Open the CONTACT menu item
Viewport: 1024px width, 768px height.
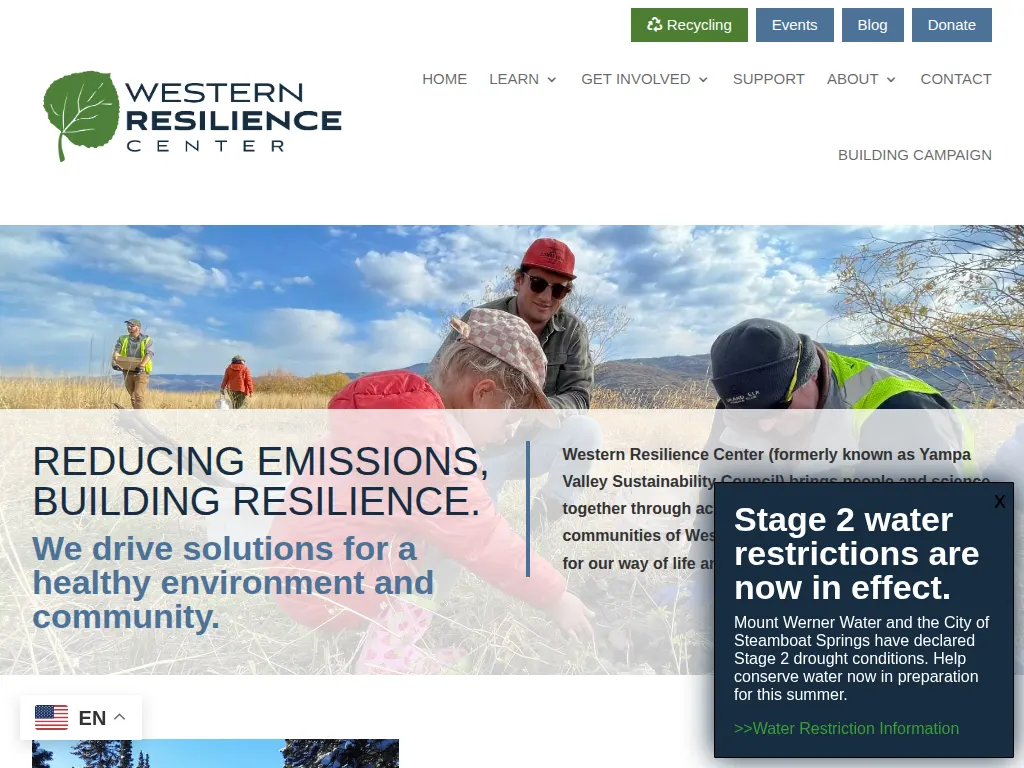click(x=955, y=79)
